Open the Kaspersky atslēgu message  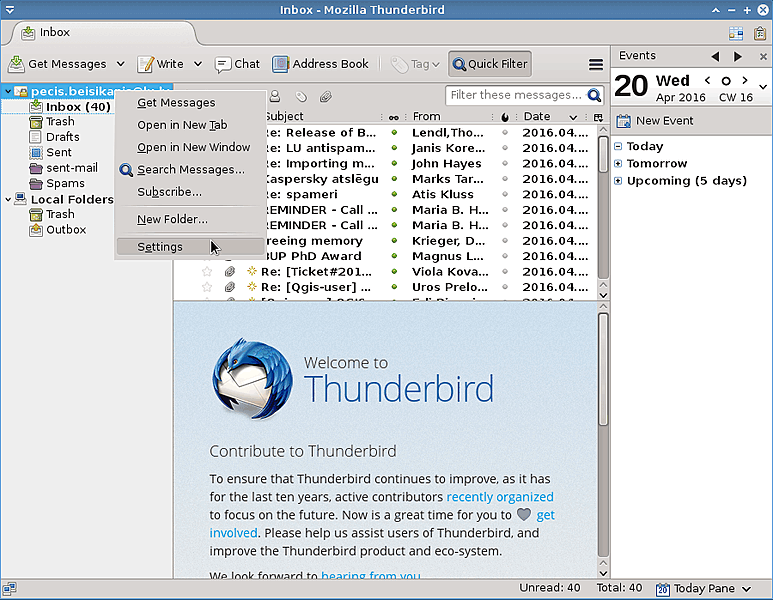pos(321,179)
